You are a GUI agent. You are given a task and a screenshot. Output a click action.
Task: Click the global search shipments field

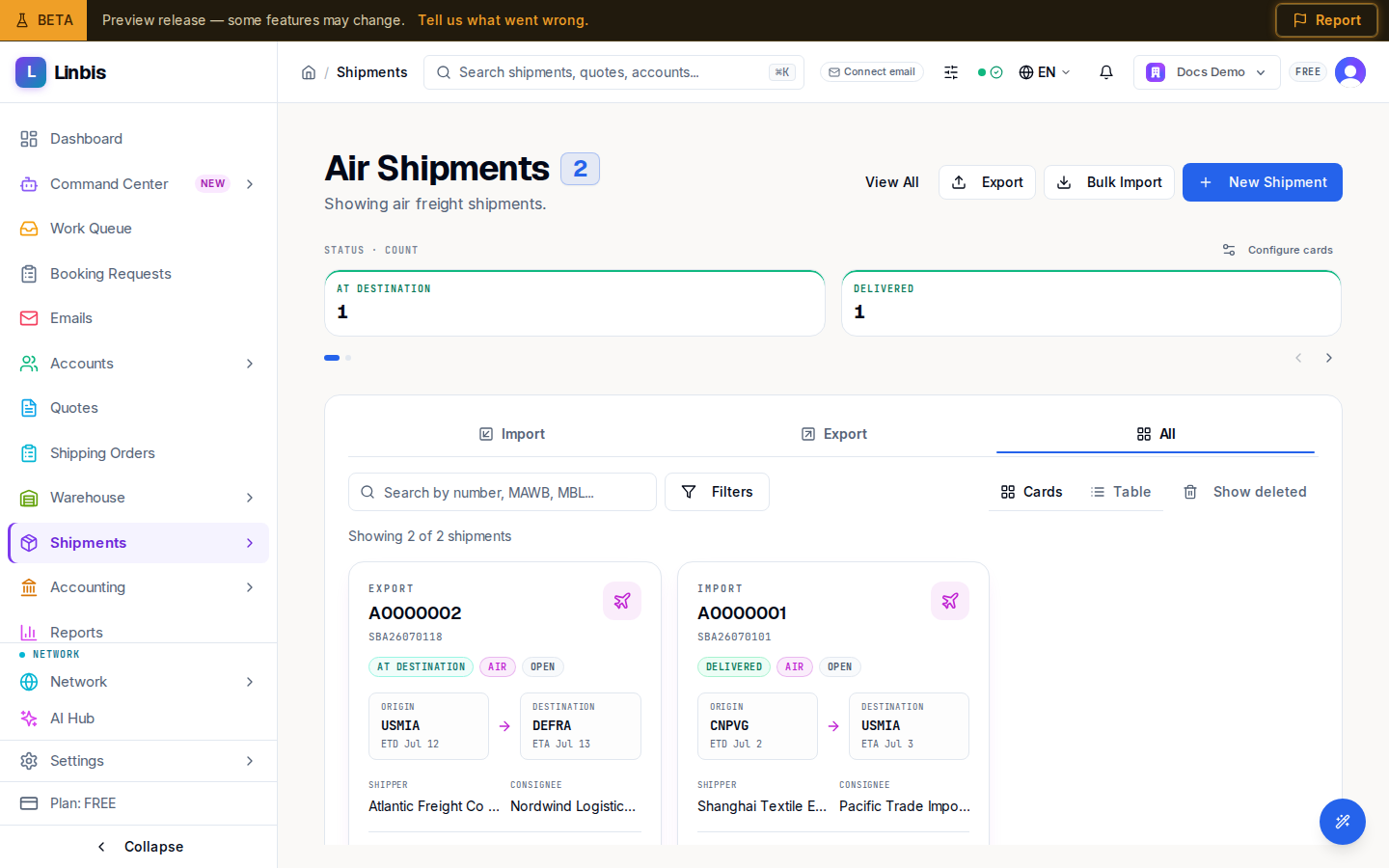tap(613, 72)
